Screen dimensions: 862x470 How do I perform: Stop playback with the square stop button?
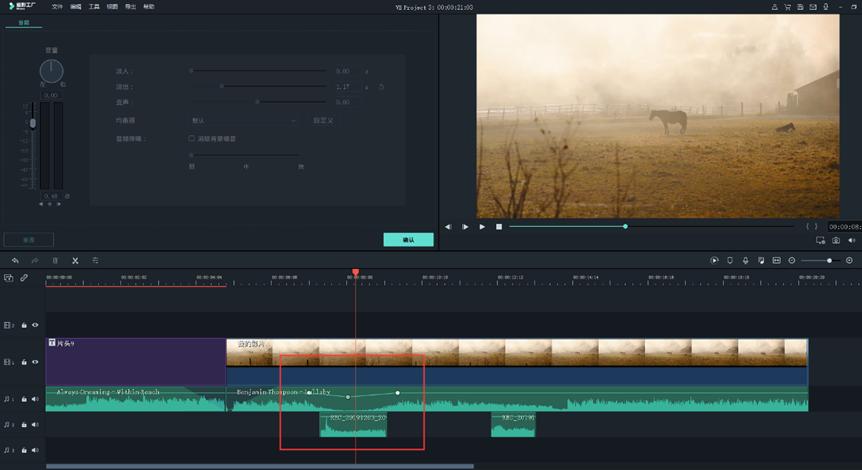(499, 227)
